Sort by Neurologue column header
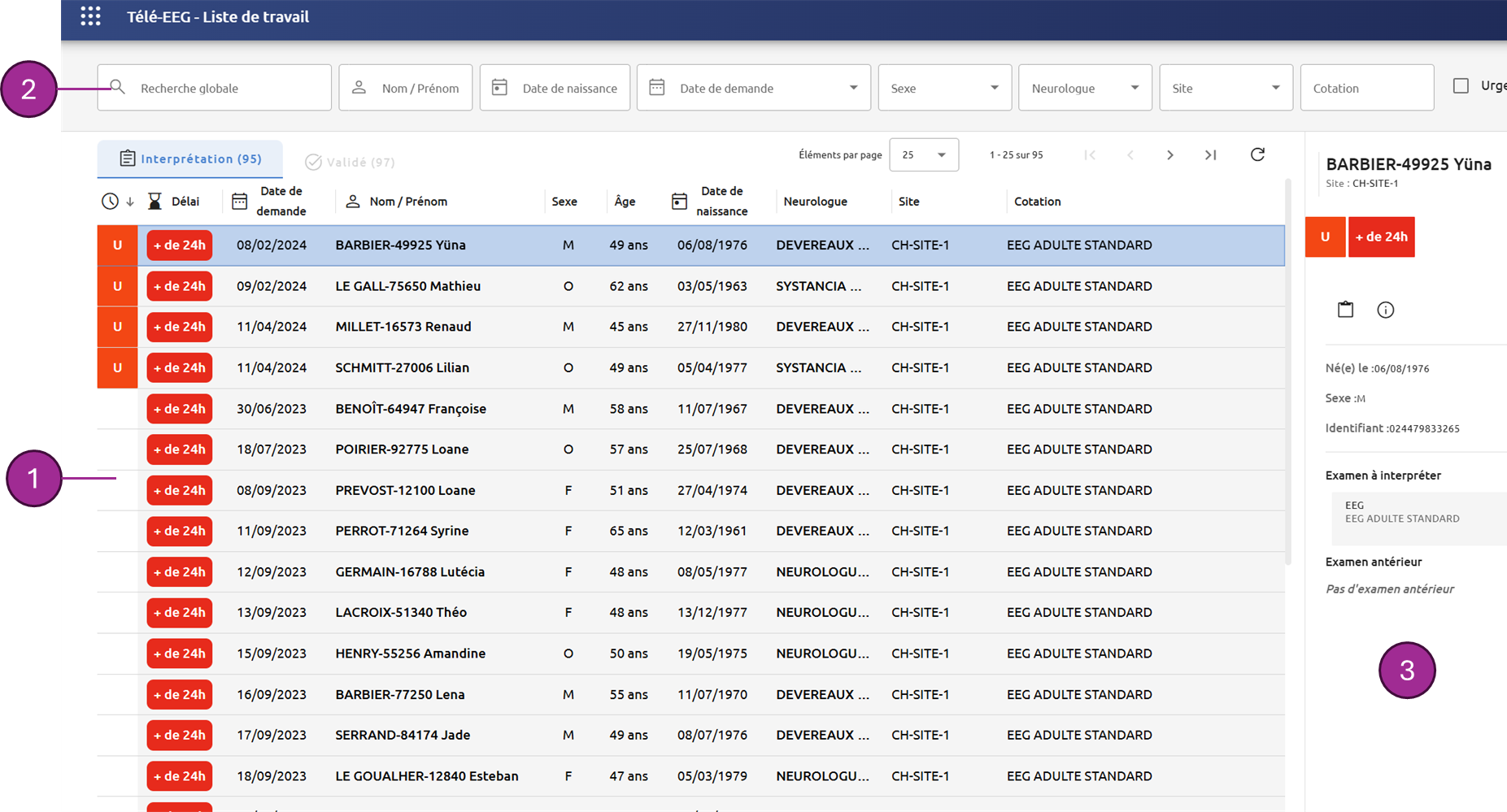Screen dimensions: 1507x812 pyautogui.click(x=815, y=202)
